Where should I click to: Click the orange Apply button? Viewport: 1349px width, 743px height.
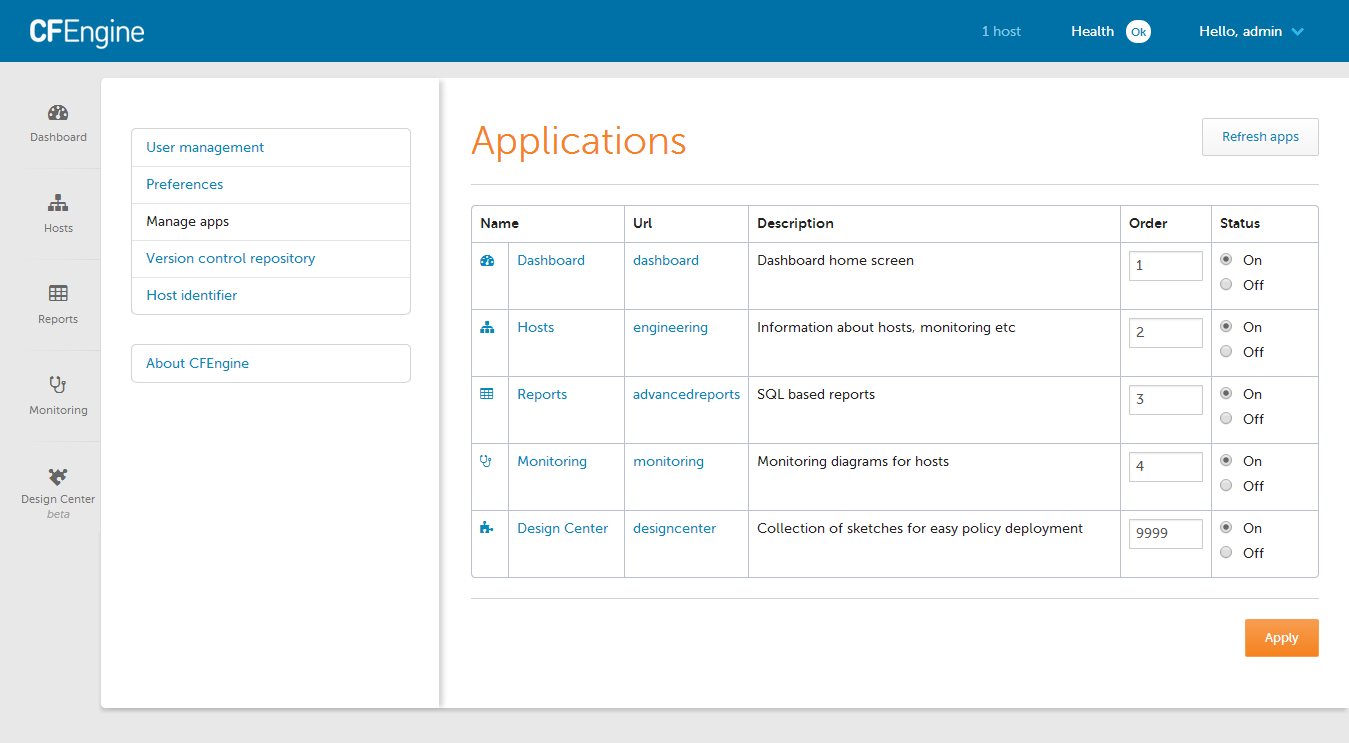pyautogui.click(x=1281, y=638)
